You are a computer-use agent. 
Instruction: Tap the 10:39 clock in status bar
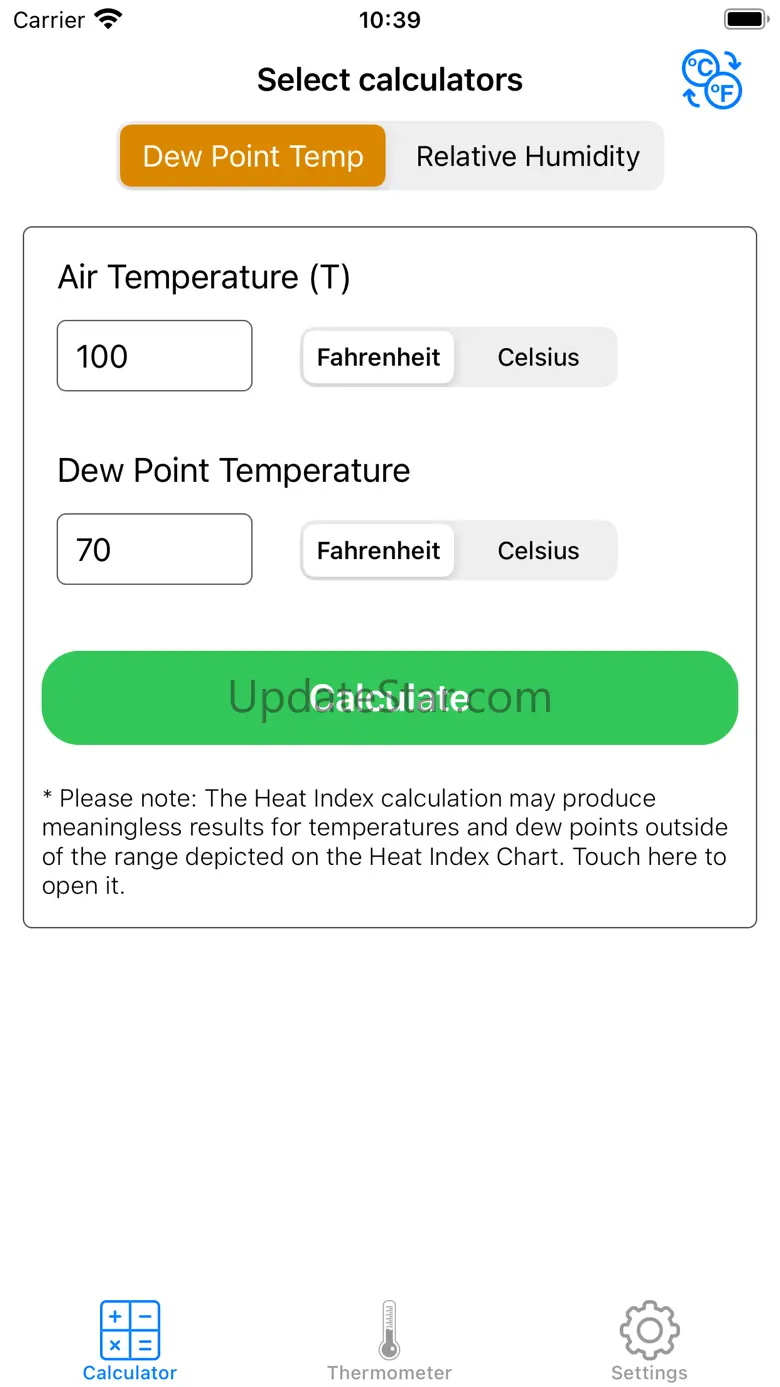(x=389, y=19)
